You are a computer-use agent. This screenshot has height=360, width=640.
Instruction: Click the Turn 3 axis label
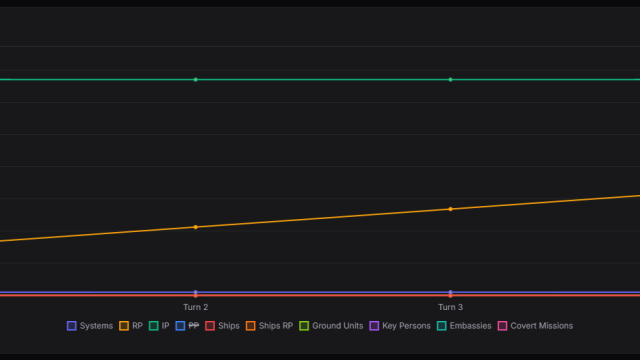(451, 307)
